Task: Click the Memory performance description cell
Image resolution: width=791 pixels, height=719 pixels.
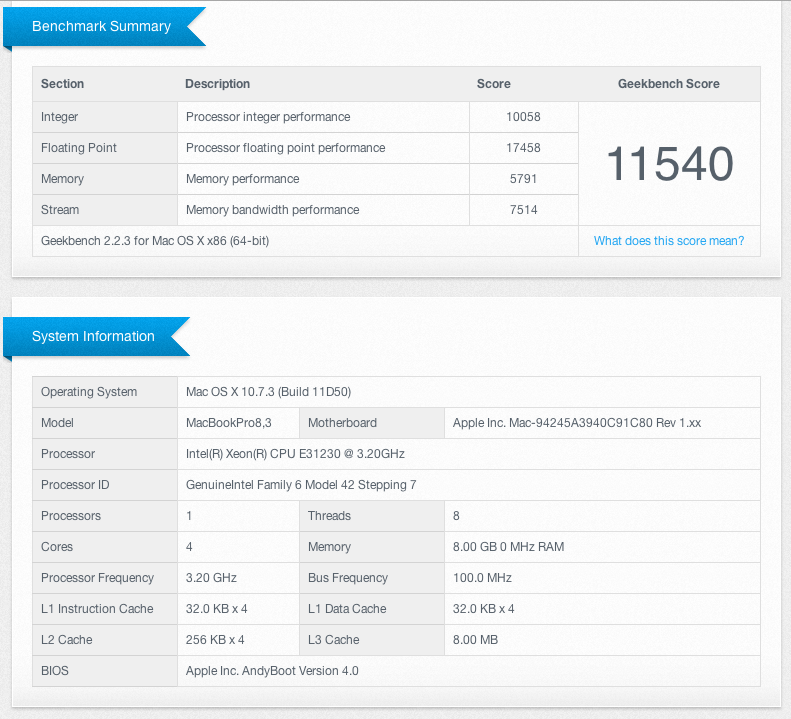Action: [242, 179]
